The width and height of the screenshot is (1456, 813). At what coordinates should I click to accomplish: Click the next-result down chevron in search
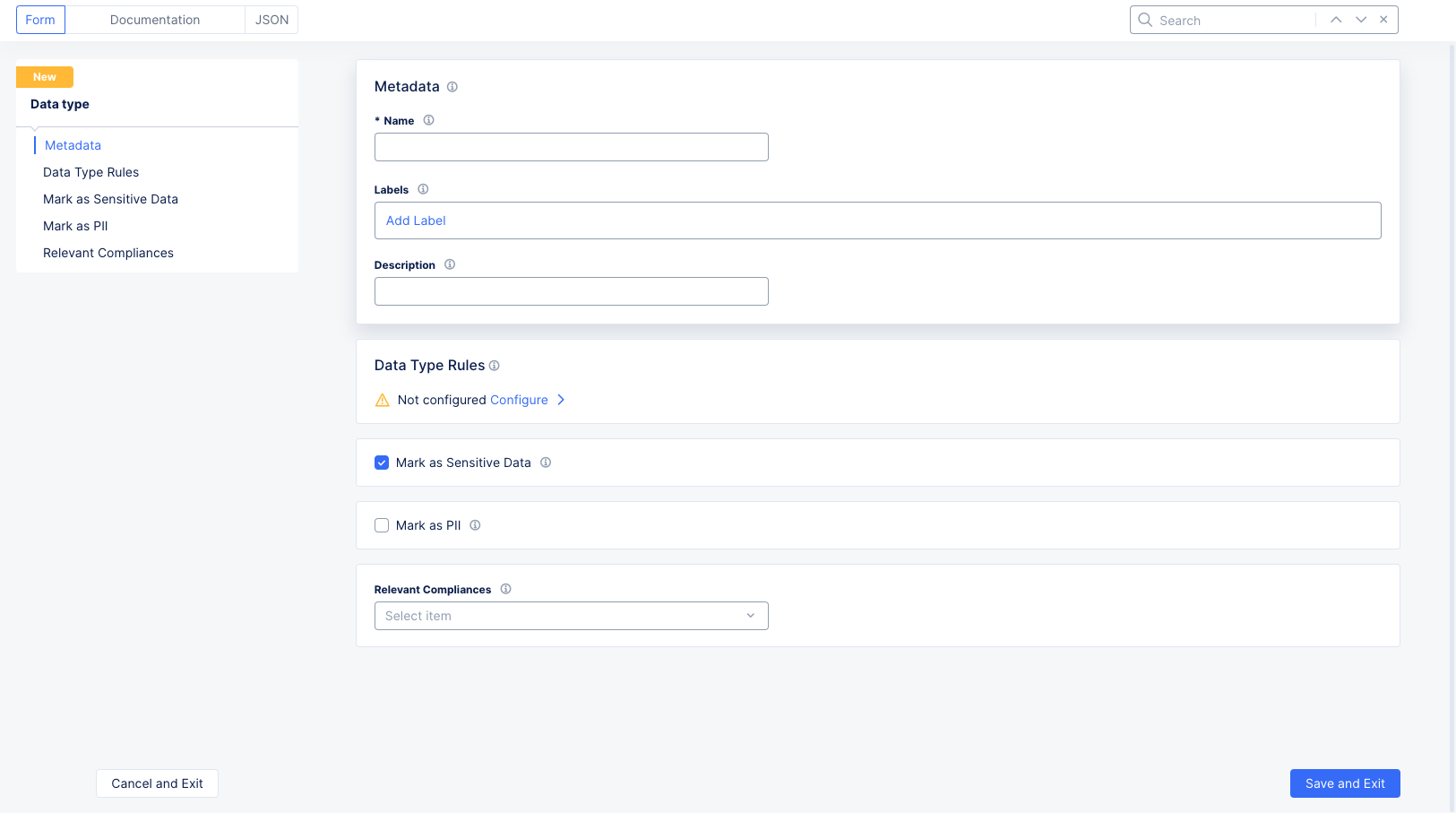tap(1360, 19)
